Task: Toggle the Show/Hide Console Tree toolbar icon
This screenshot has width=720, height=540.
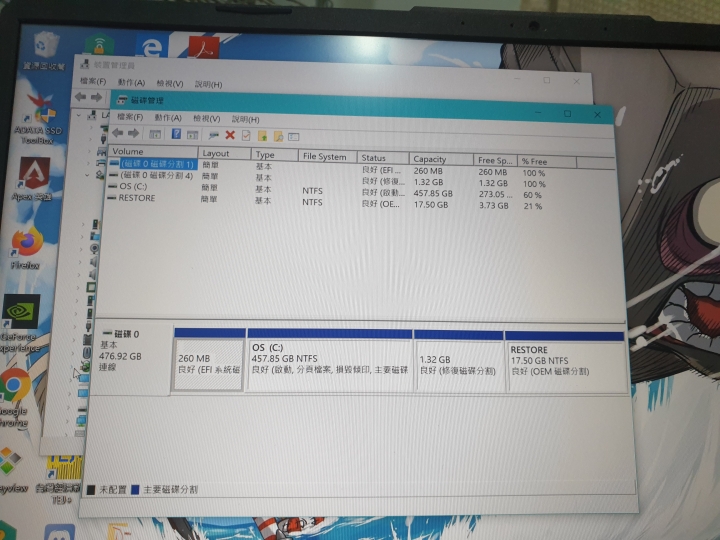Action: tap(155, 134)
